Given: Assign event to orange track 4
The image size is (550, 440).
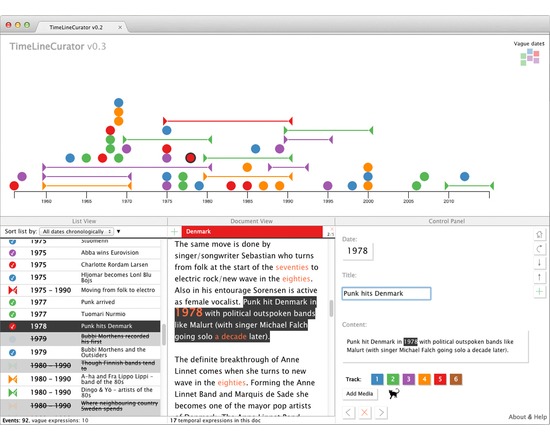Looking at the screenshot, I should coord(424,379).
